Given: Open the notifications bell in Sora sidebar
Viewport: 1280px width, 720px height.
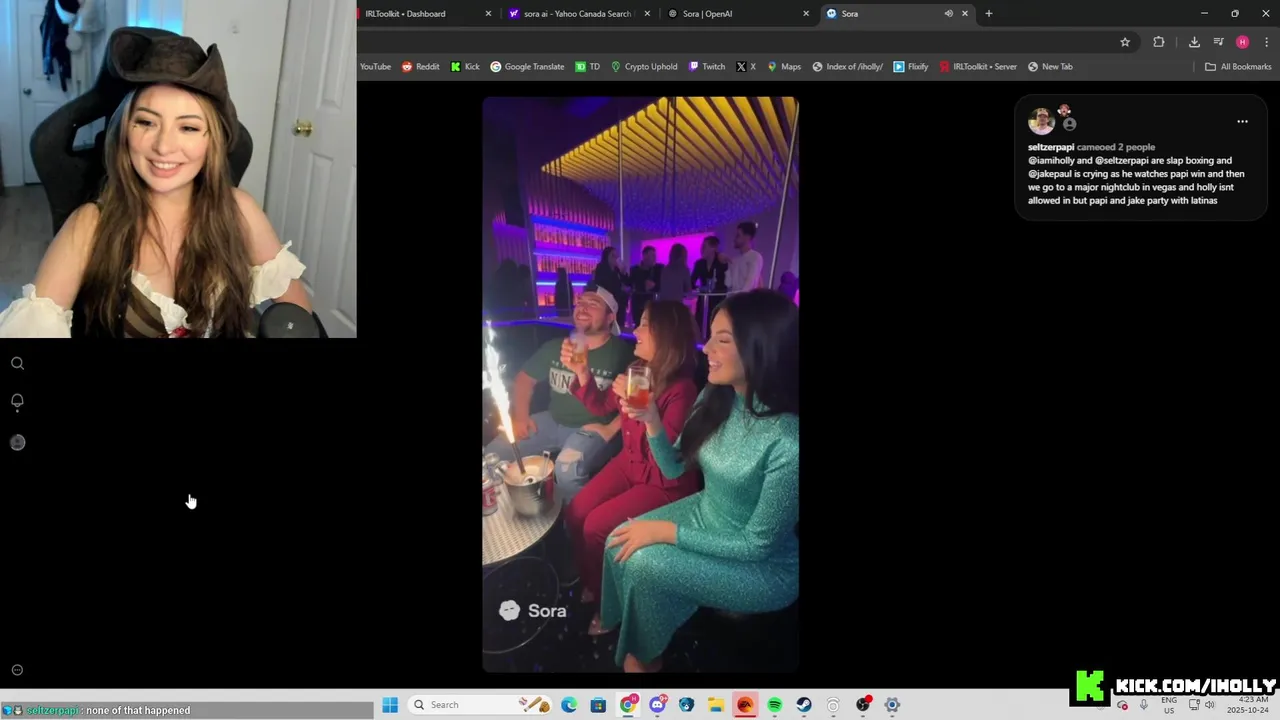Looking at the screenshot, I should 17,402.
